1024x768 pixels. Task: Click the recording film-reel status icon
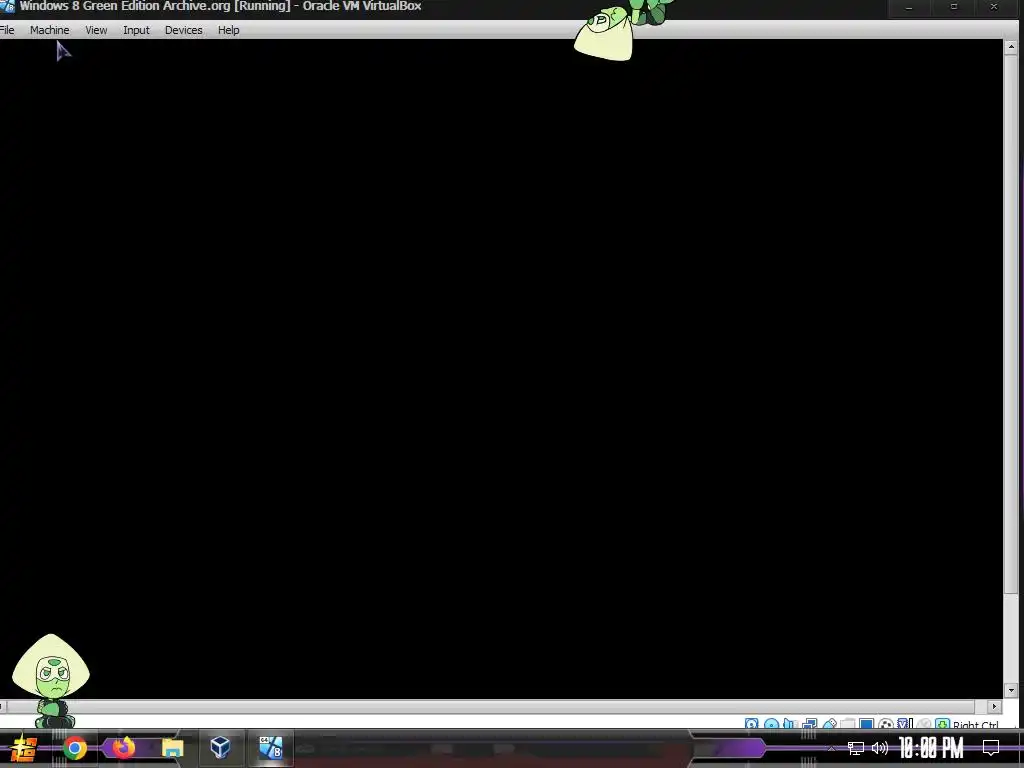tap(886, 724)
